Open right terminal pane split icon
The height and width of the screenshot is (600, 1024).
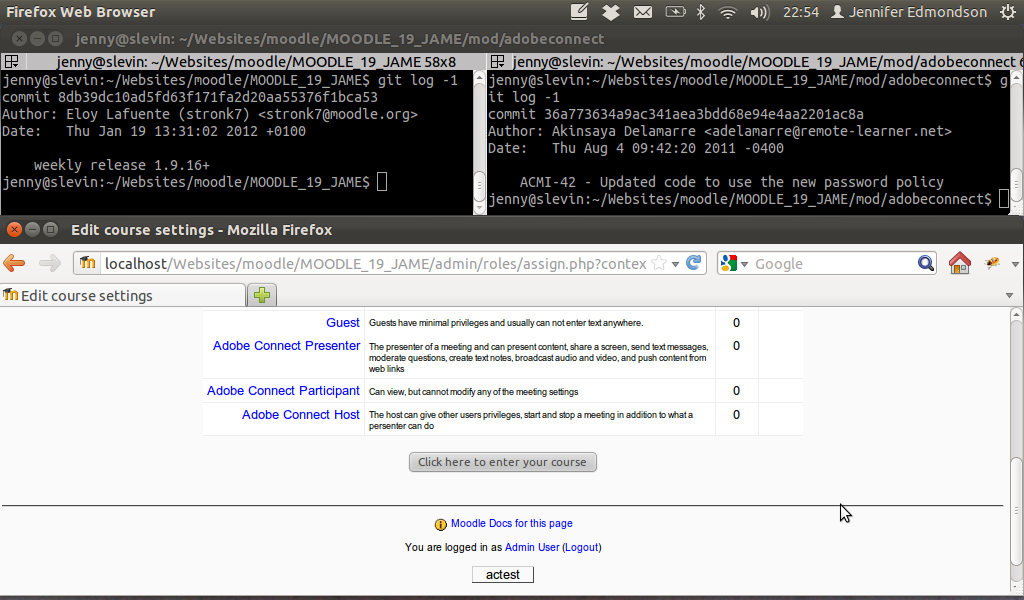click(498, 61)
